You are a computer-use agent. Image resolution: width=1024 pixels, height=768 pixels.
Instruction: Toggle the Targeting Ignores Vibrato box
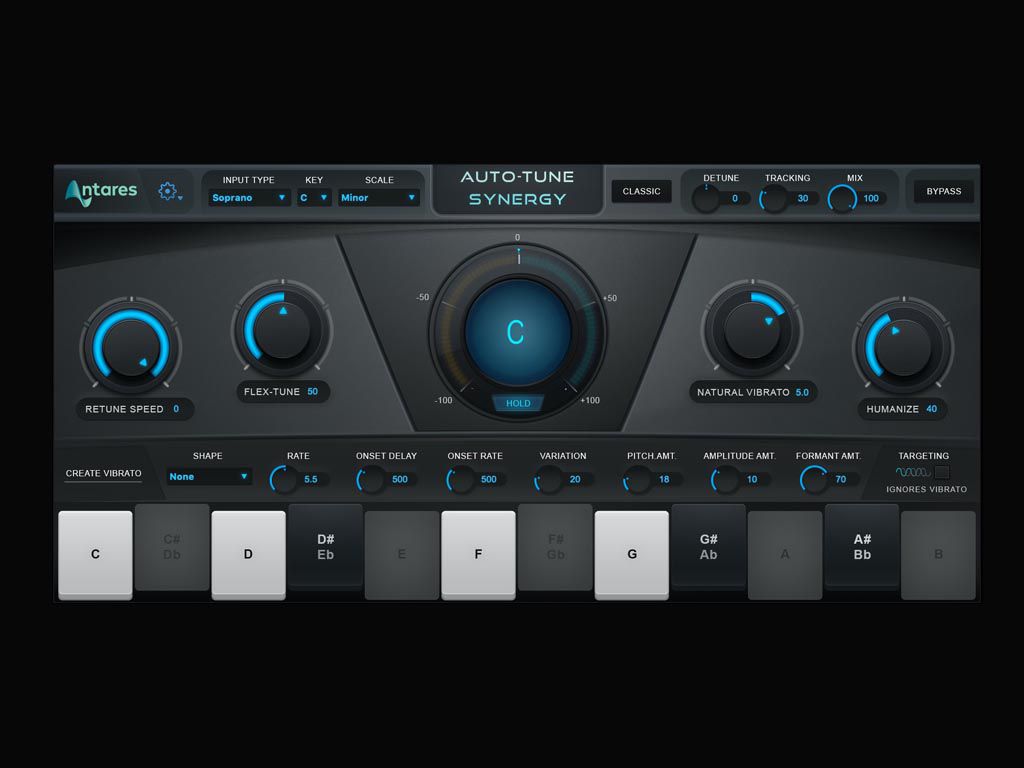942,472
